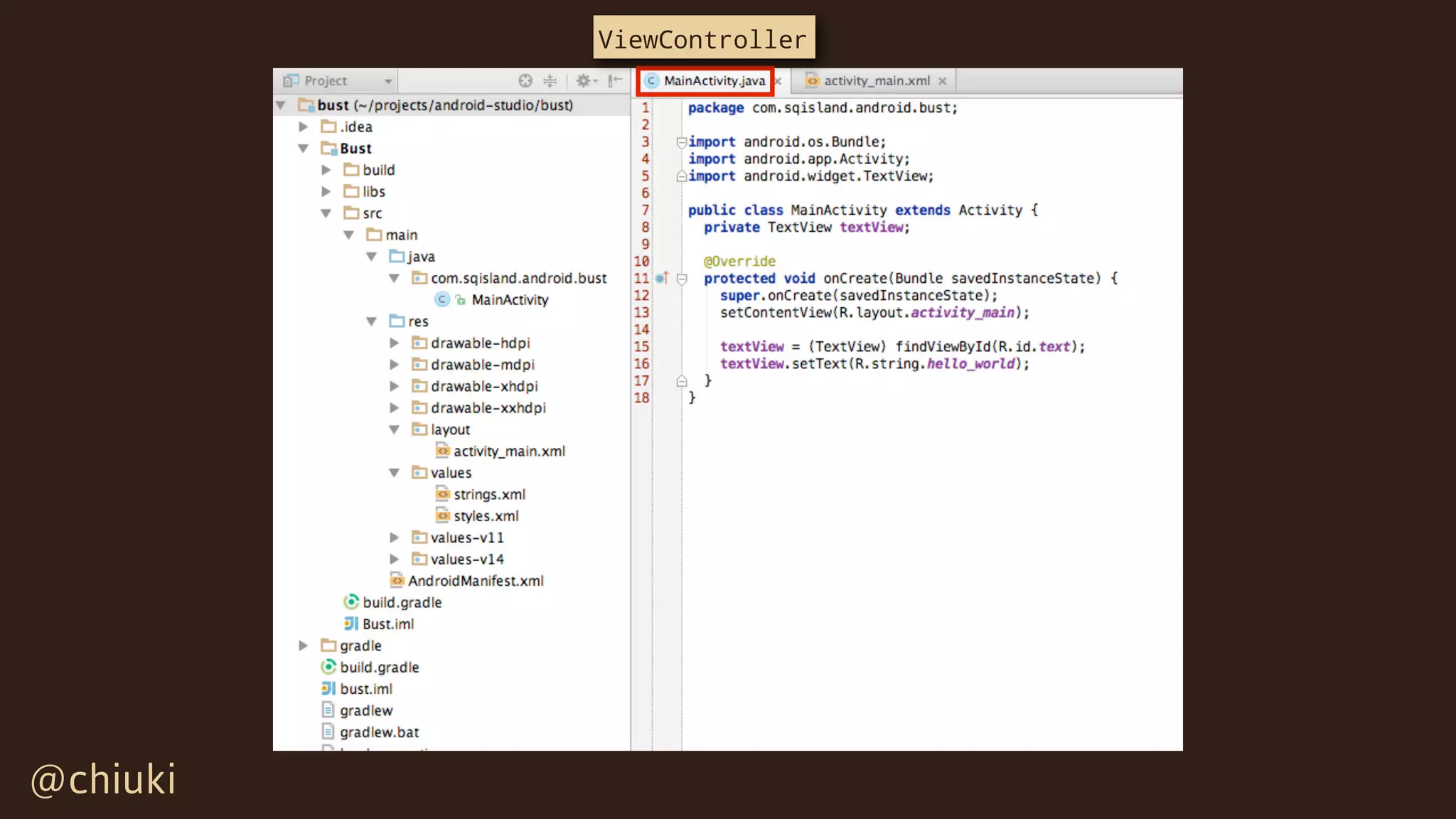Viewport: 1456px width, 819px height.
Task: Select AndroidManifest.xml in the project tree
Action: tap(475, 582)
